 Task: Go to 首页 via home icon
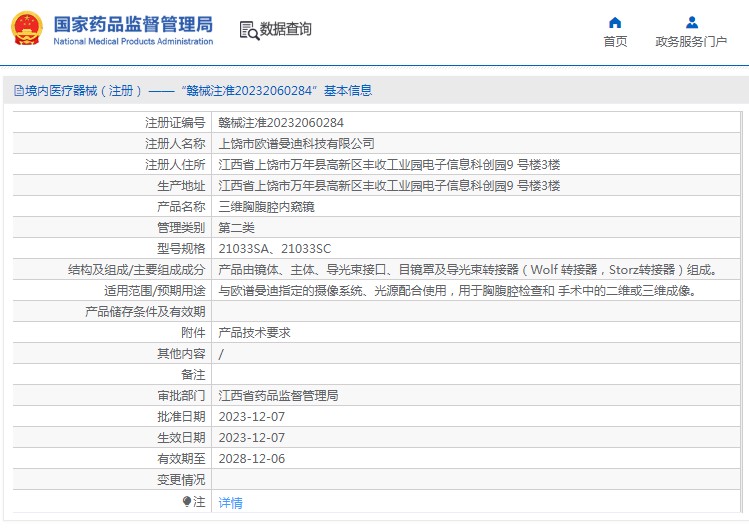(615, 22)
